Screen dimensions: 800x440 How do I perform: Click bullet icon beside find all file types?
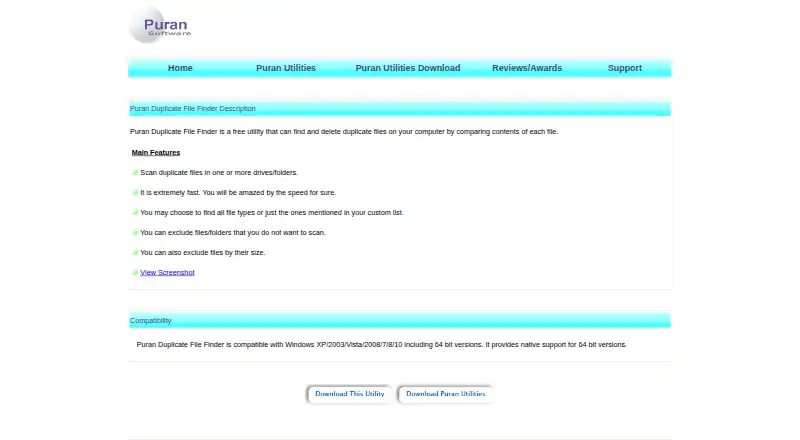pos(135,212)
